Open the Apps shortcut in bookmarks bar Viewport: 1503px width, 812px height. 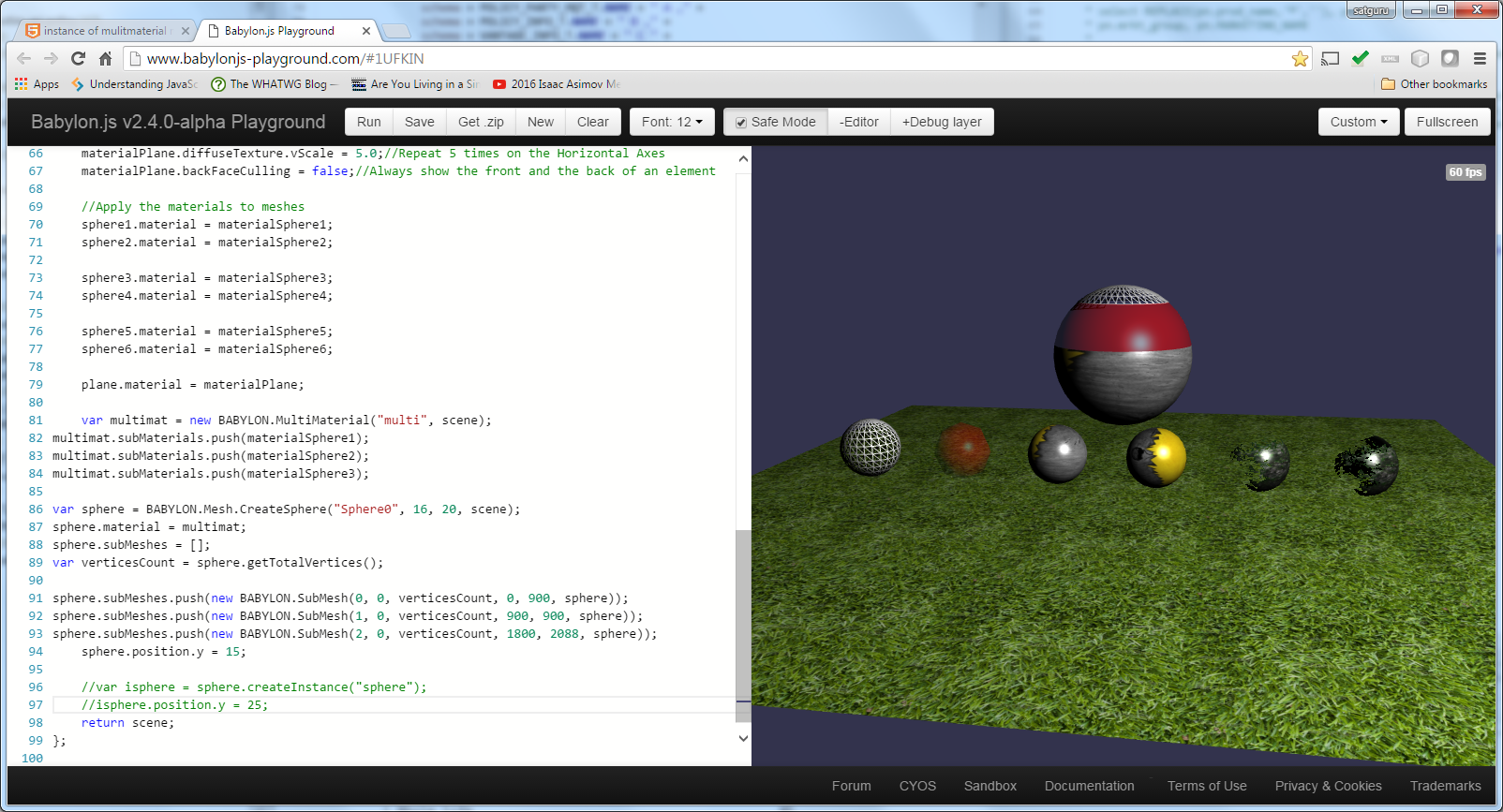37,84
